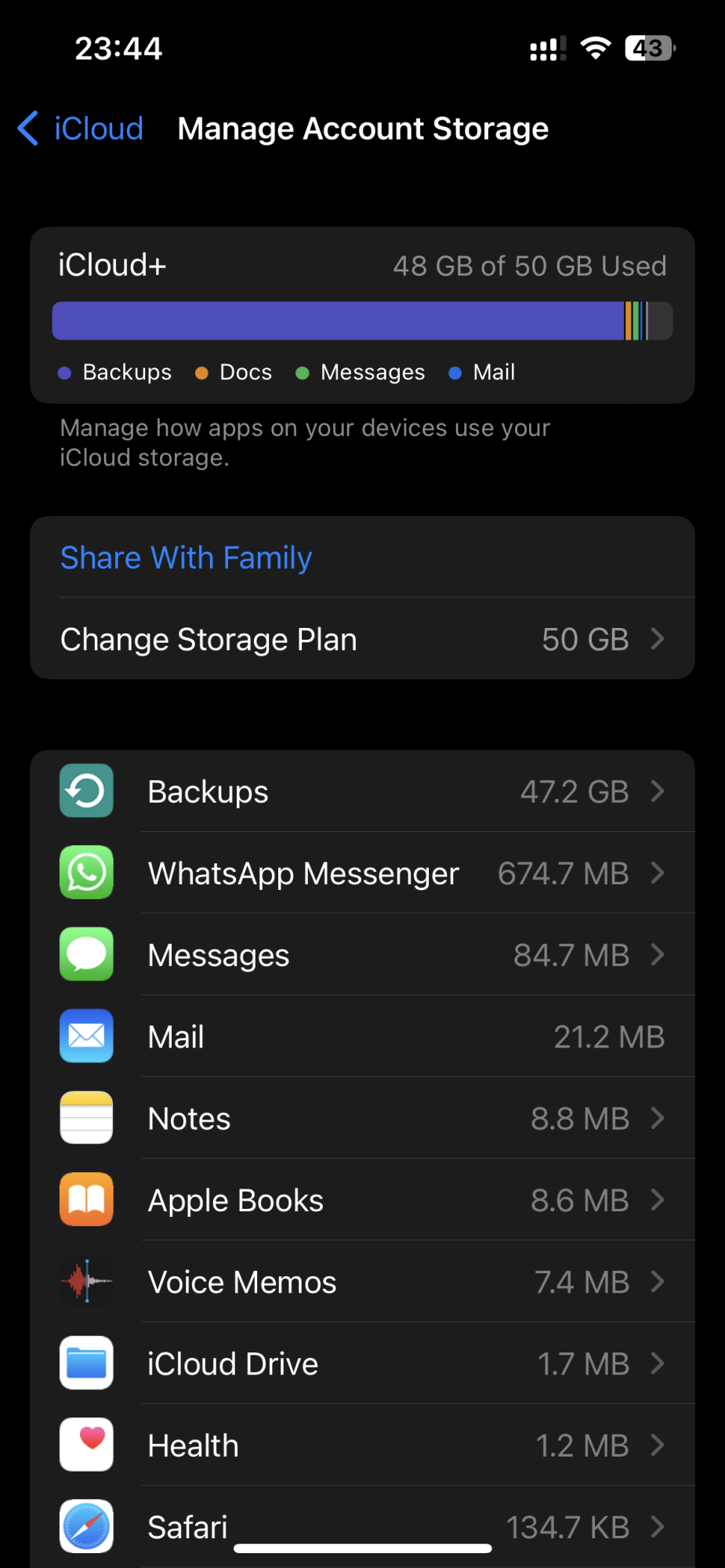
Task: Tap the green Messages app icon
Action: [86, 954]
